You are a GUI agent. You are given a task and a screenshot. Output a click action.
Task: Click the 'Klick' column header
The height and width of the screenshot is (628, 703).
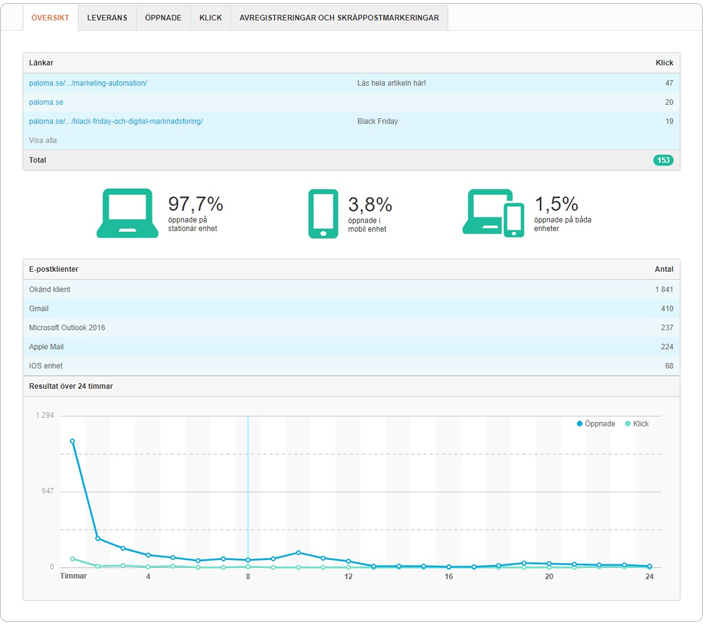(664, 63)
